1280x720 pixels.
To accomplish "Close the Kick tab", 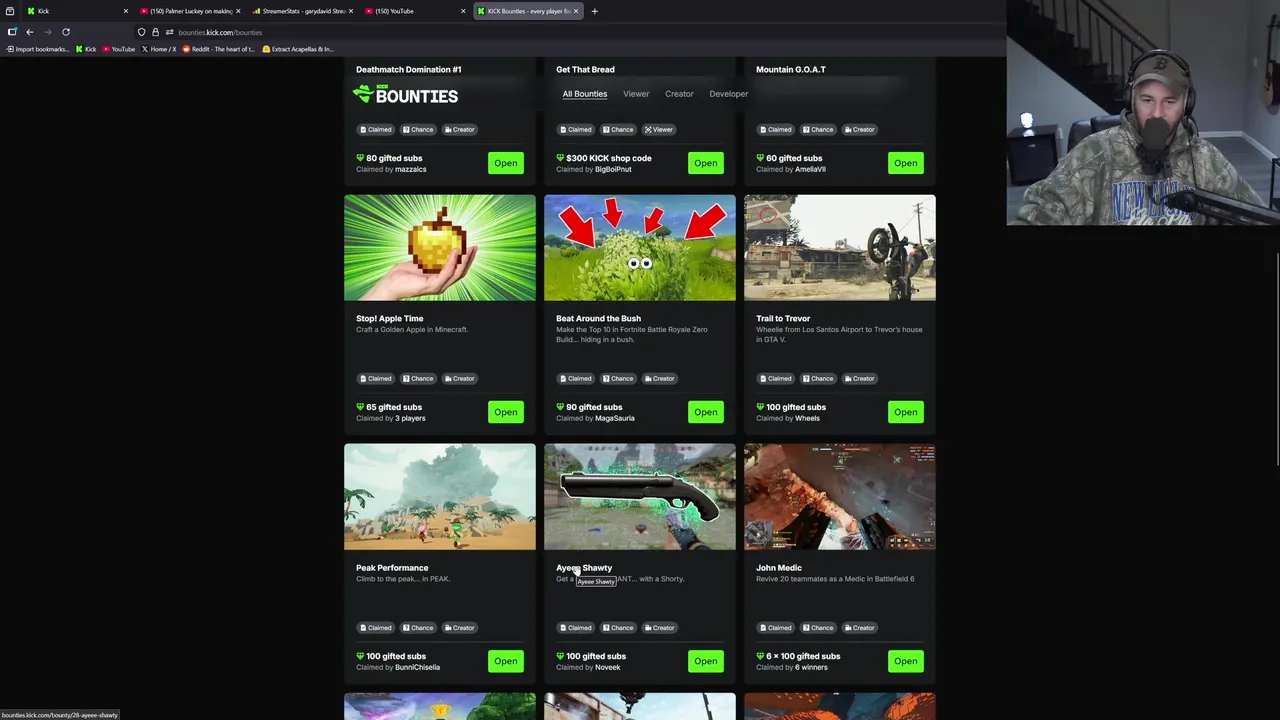I will [125, 11].
